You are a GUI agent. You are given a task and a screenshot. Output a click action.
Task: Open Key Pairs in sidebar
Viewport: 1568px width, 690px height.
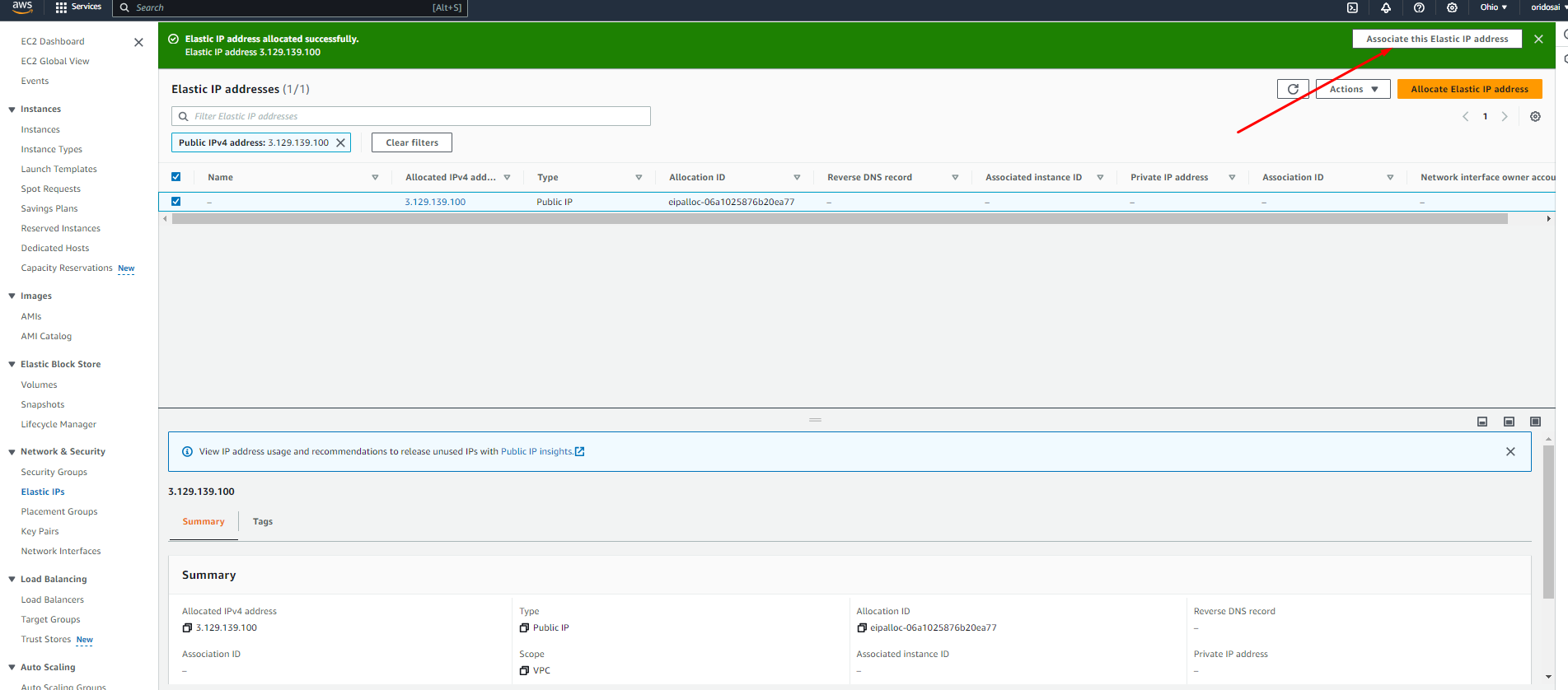pyautogui.click(x=40, y=532)
